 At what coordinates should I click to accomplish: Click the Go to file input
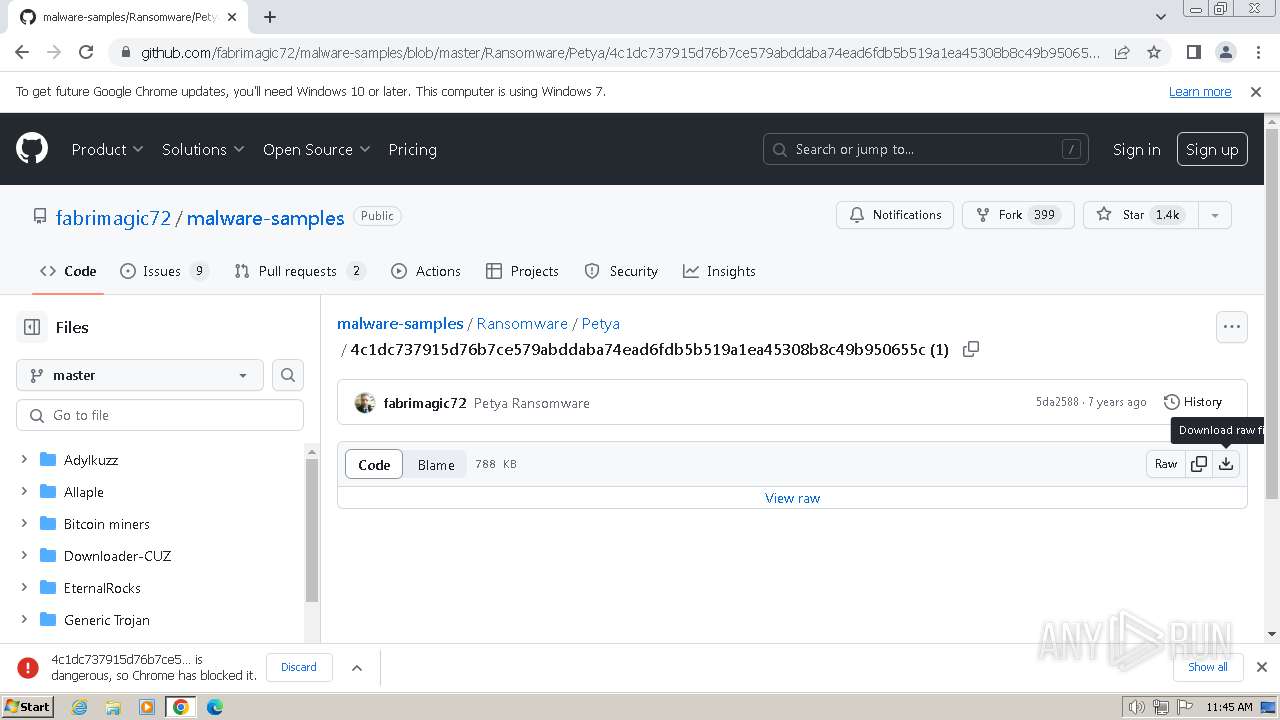click(x=160, y=415)
